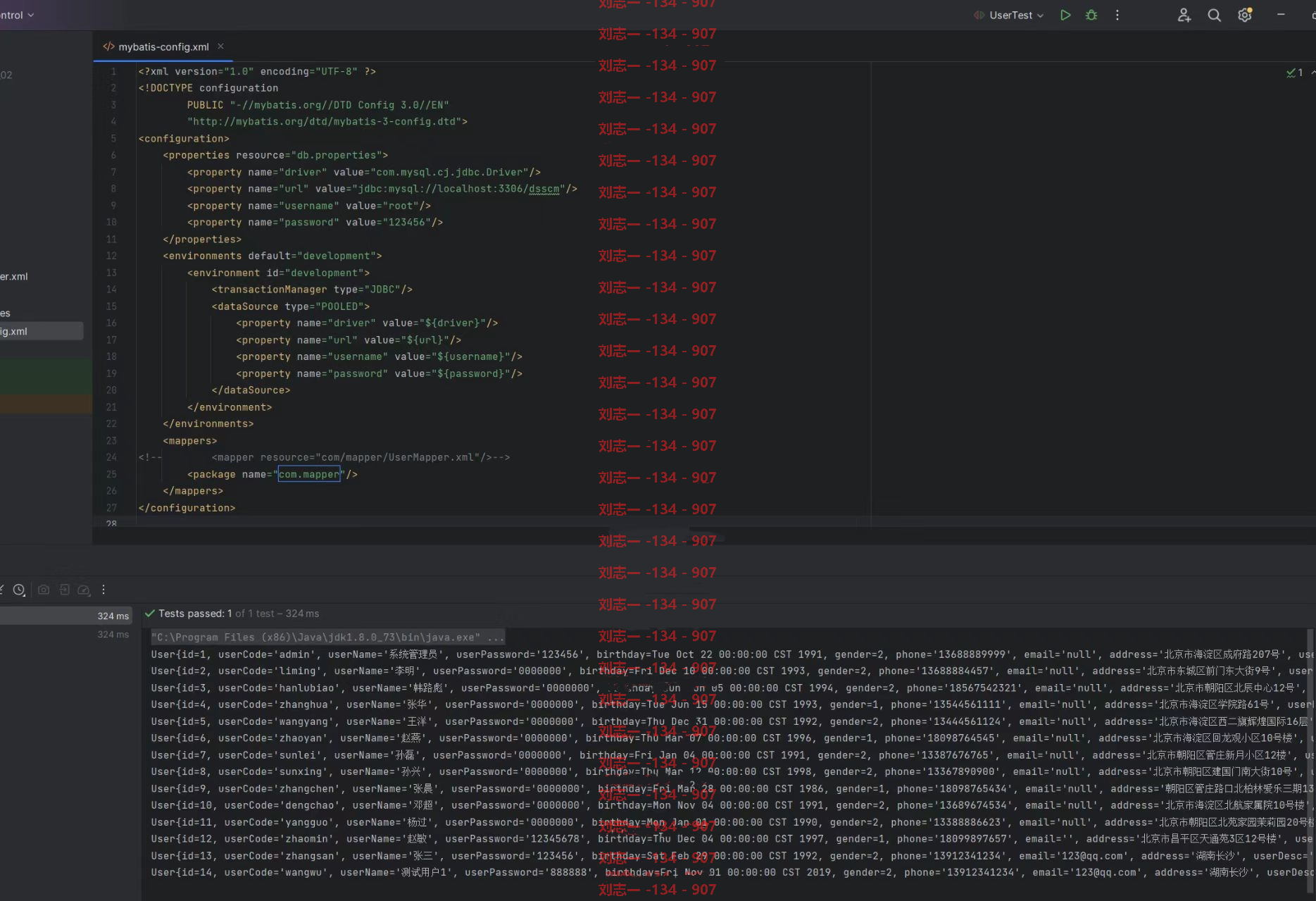The height and width of the screenshot is (901, 1316).
Task: Click the xml version declaration line
Action: pos(257,71)
